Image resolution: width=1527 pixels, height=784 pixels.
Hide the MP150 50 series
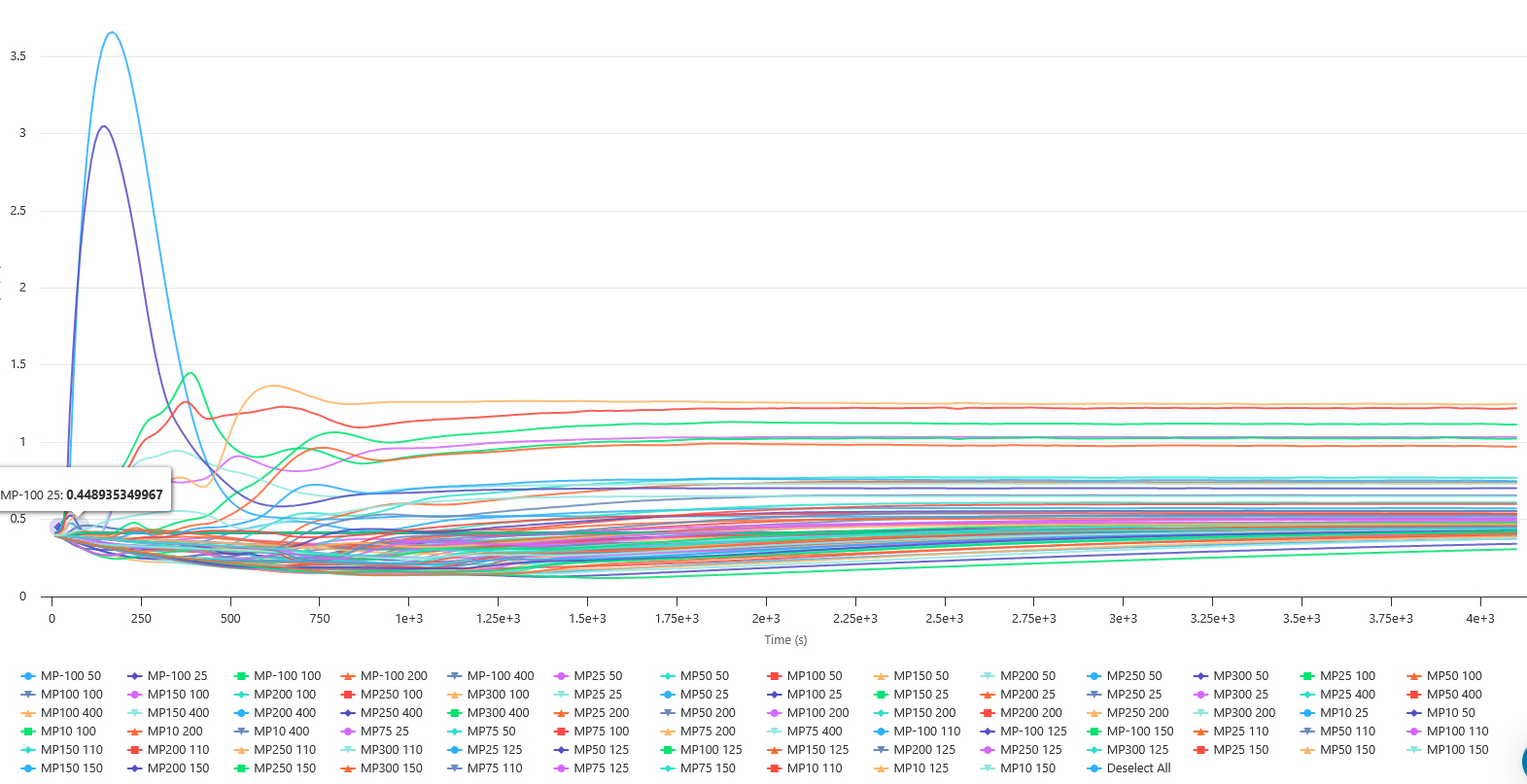tap(920, 676)
